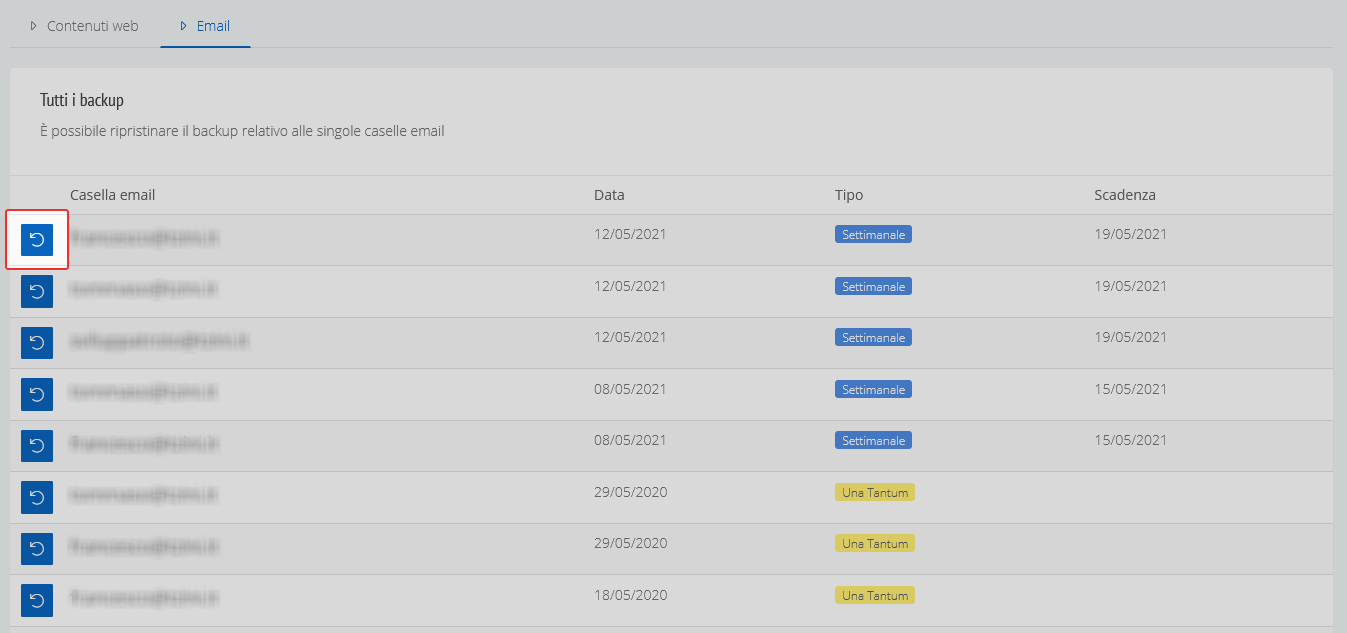This screenshot has width=1347, height=633.
Task: Click the Tipo column header
Action: click(849, 195)
